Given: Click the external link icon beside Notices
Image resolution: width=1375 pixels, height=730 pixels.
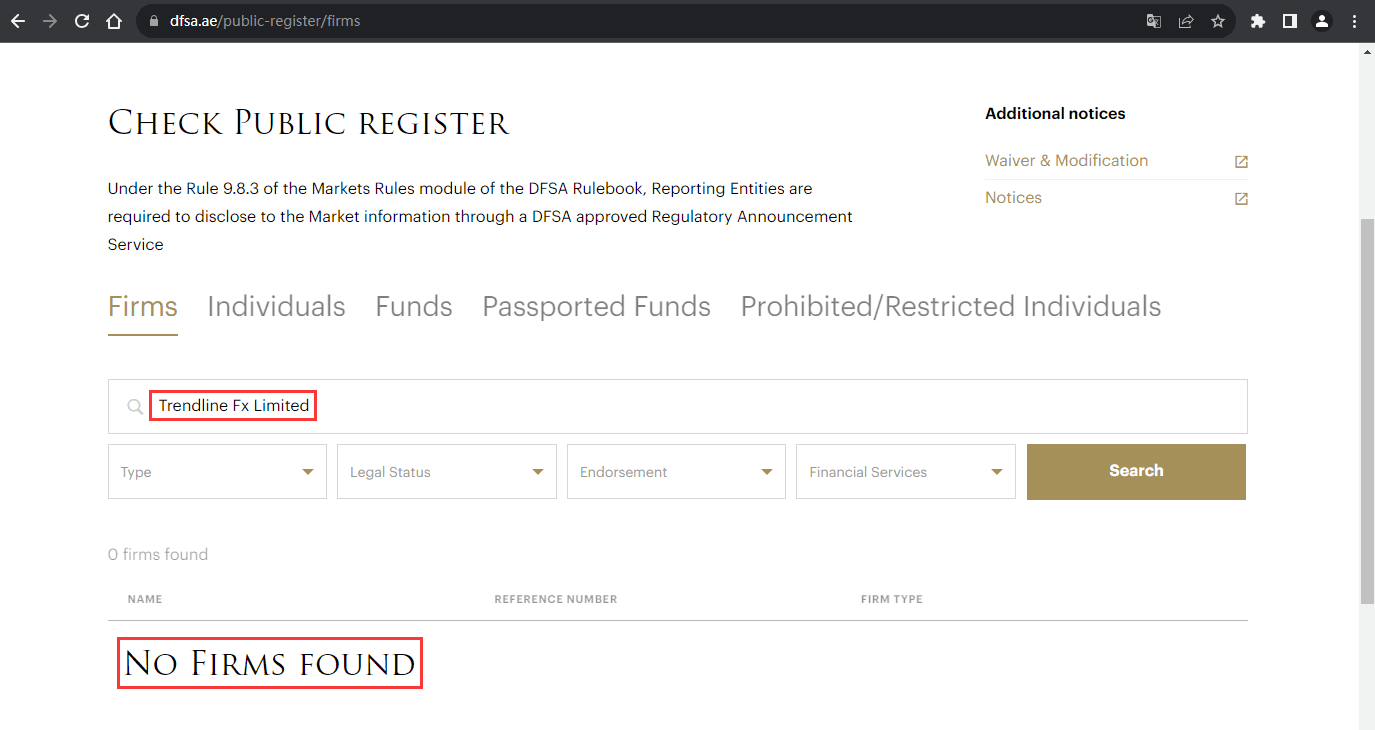Looking at the screenshot, I should [x=1241, y=199].
